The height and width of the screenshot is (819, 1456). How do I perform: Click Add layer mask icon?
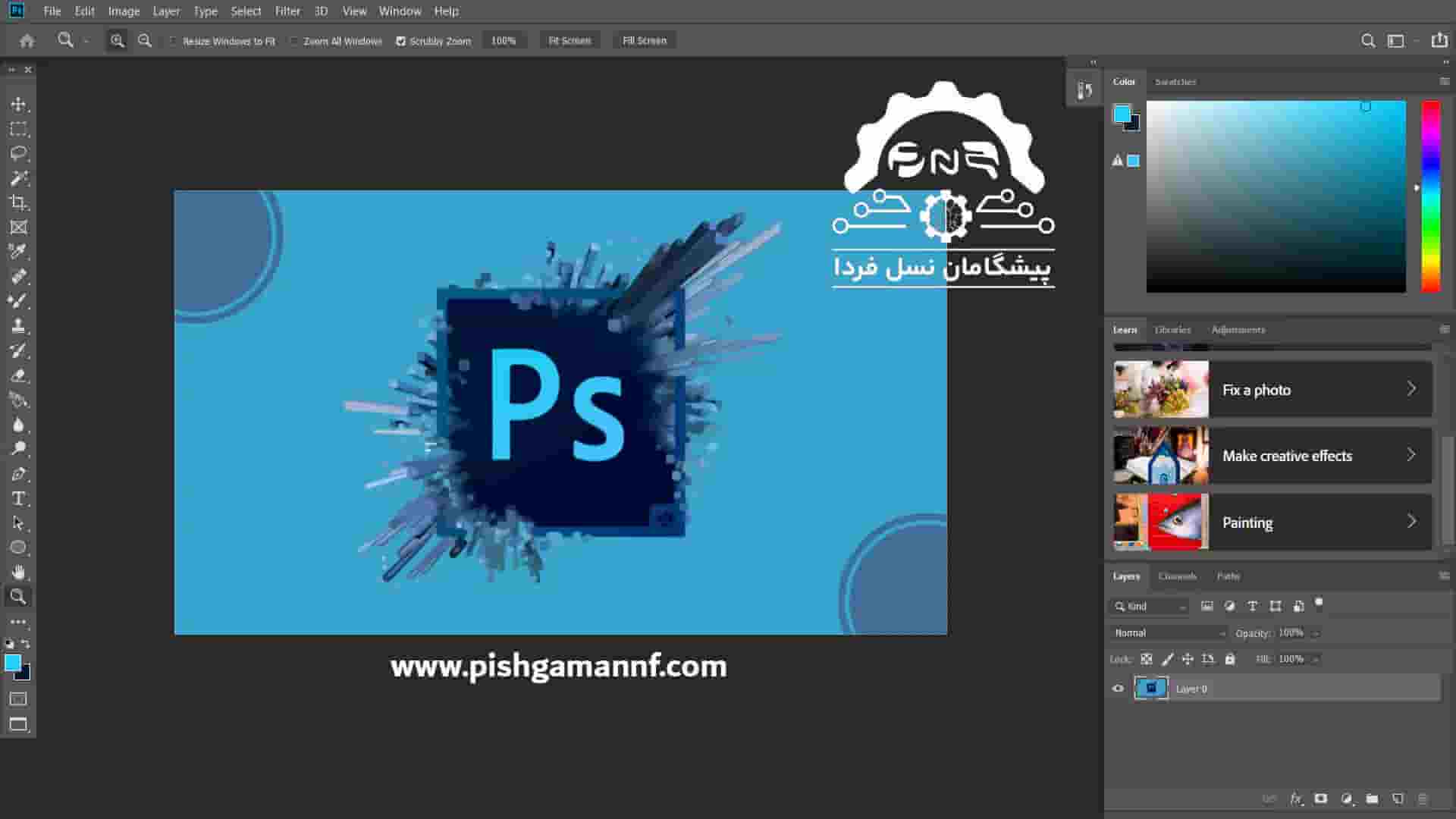[1321, 799]
